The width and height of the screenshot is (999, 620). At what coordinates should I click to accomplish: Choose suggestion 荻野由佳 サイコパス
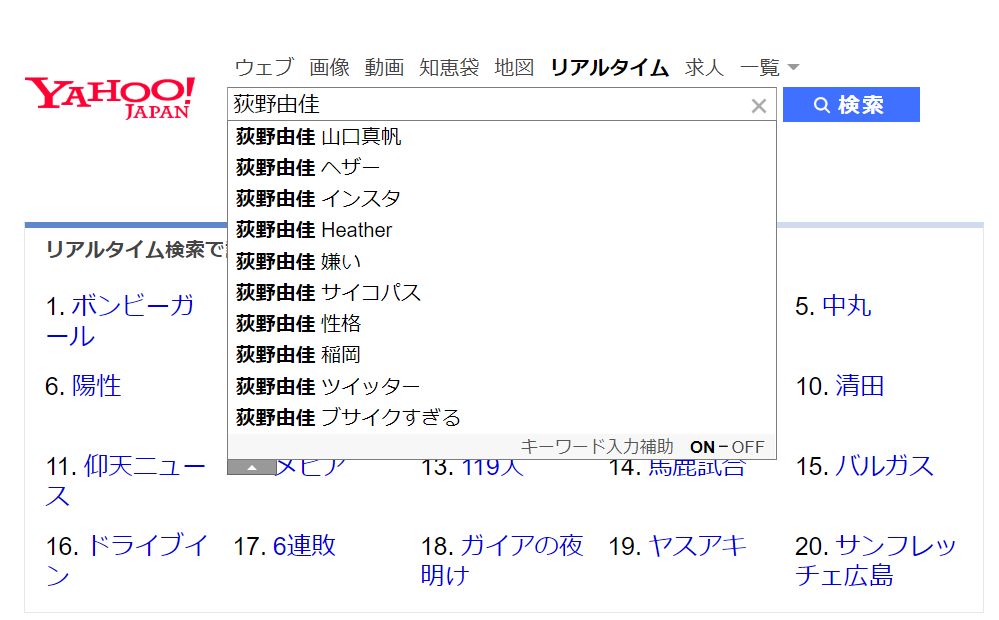pos(501,292)
